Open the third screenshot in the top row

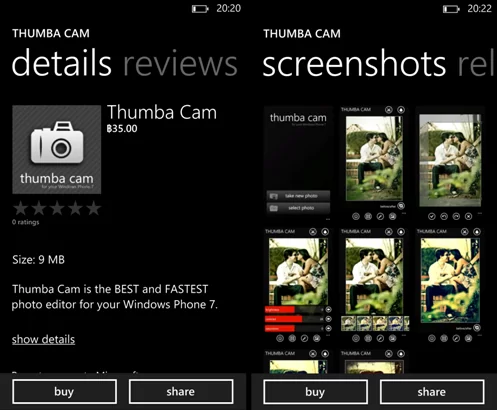(450, 163)
